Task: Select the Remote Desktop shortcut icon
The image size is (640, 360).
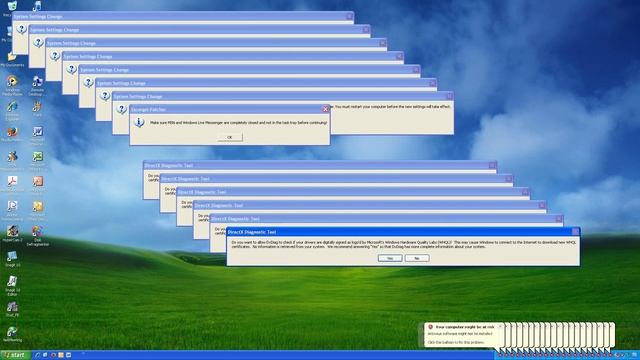Action: (x=37, y=84)
